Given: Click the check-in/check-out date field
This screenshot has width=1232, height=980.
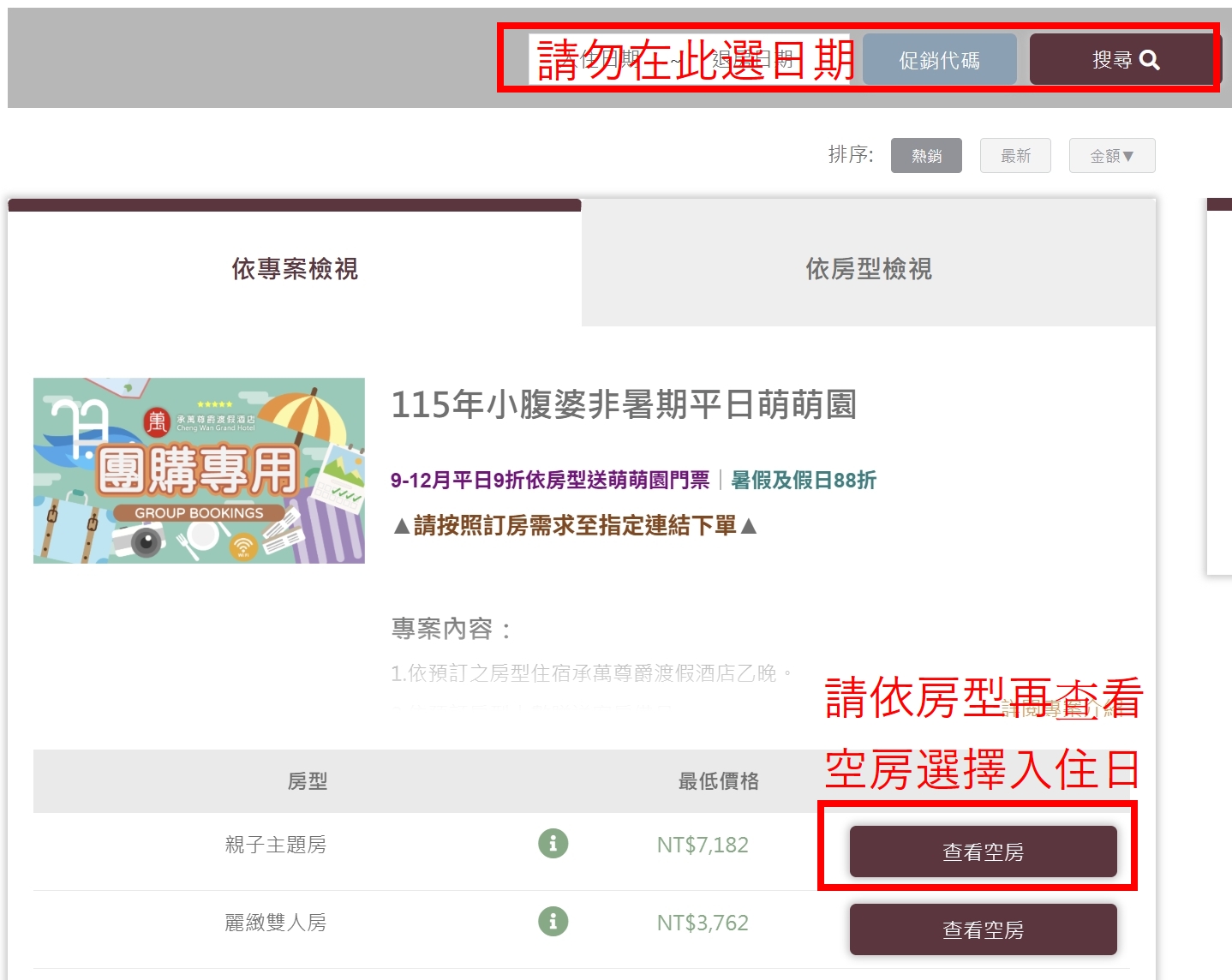Looking at the screenshot, I should click(x=690, y=59).
